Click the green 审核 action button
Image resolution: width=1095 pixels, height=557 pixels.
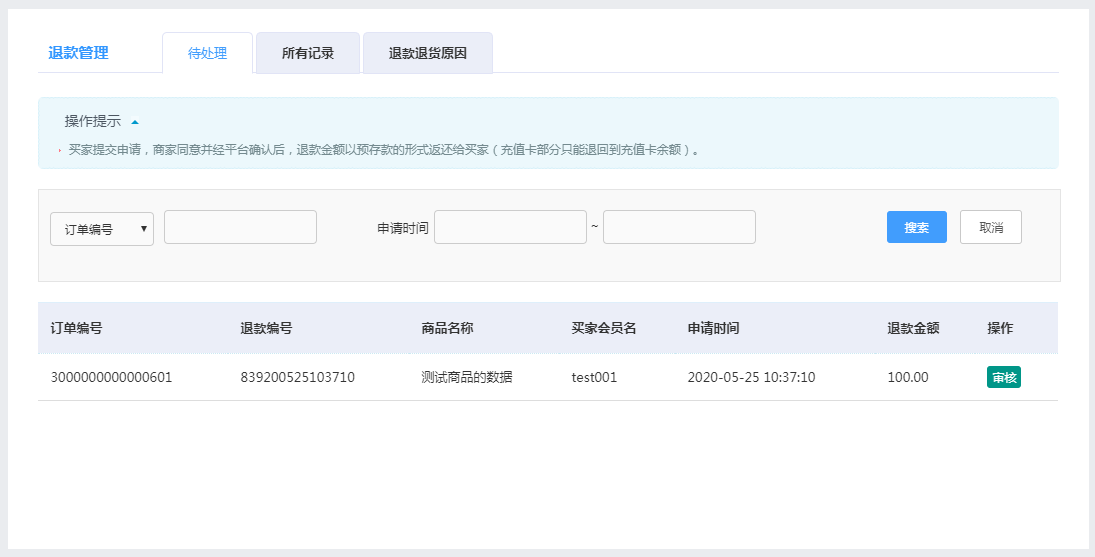coord(1003,377)
